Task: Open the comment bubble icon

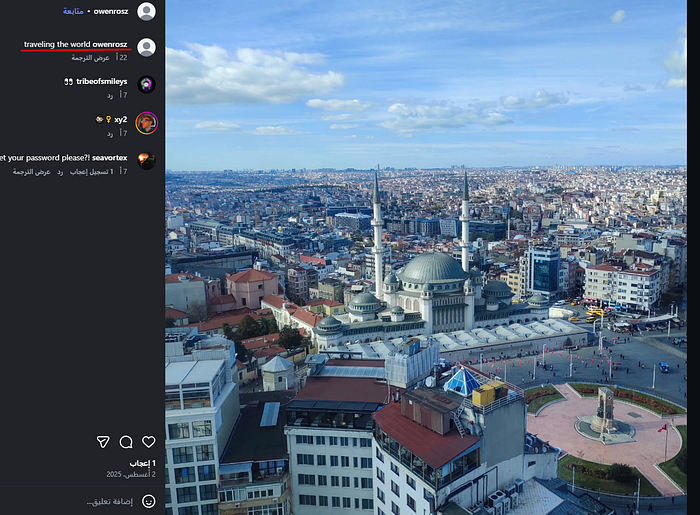Action: [x=126, y=442]
